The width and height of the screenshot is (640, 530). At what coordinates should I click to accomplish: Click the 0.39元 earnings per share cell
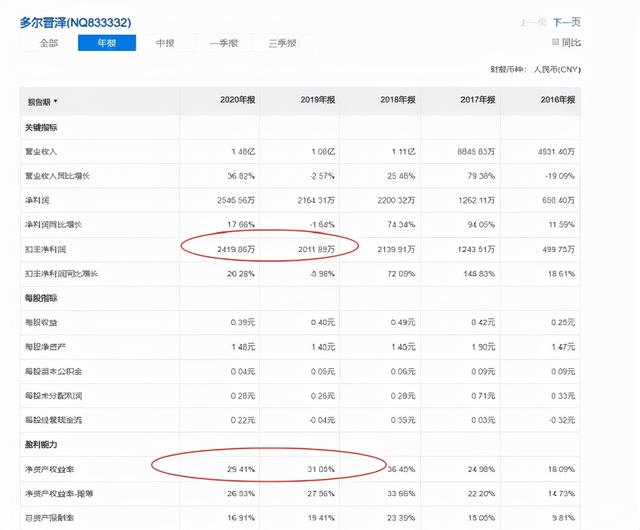tap(243, 323)
